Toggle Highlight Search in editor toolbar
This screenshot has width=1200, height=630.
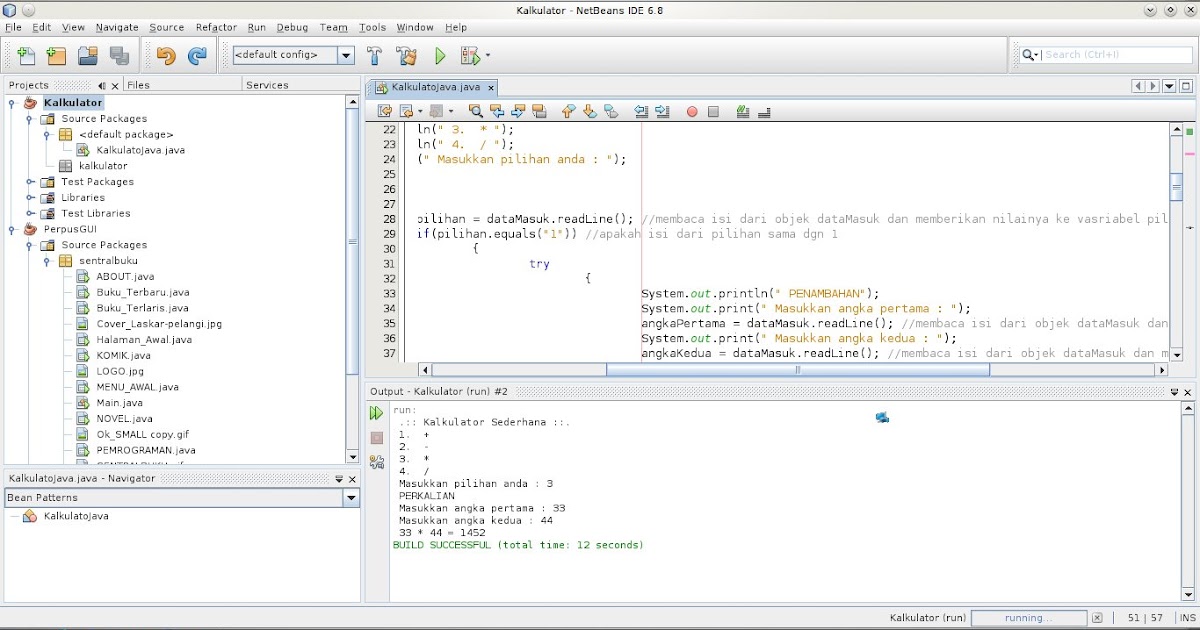(x=539, y=111)
